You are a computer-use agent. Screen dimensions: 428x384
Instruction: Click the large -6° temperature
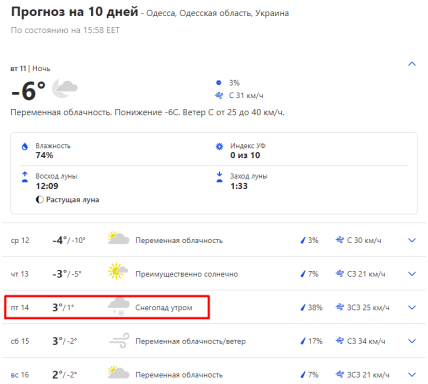tap(28, 91)
